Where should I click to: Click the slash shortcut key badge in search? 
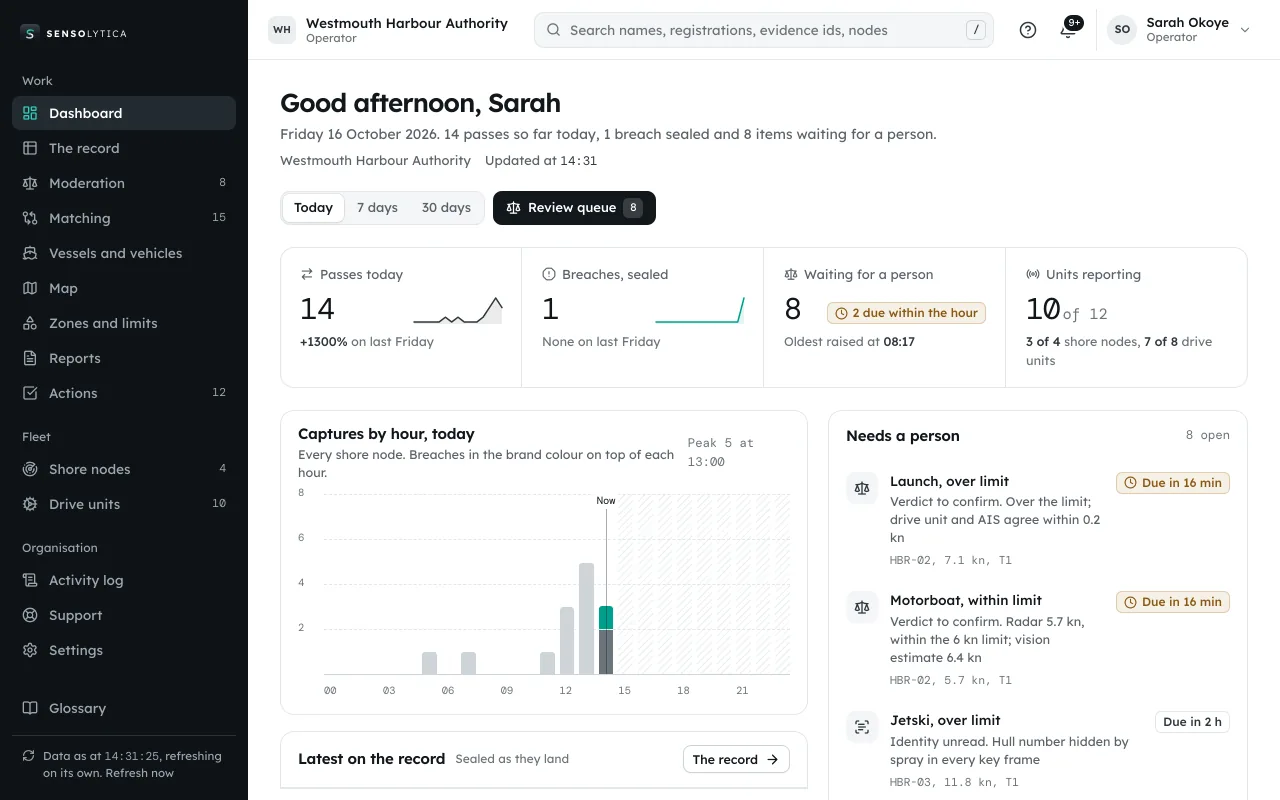976,30
